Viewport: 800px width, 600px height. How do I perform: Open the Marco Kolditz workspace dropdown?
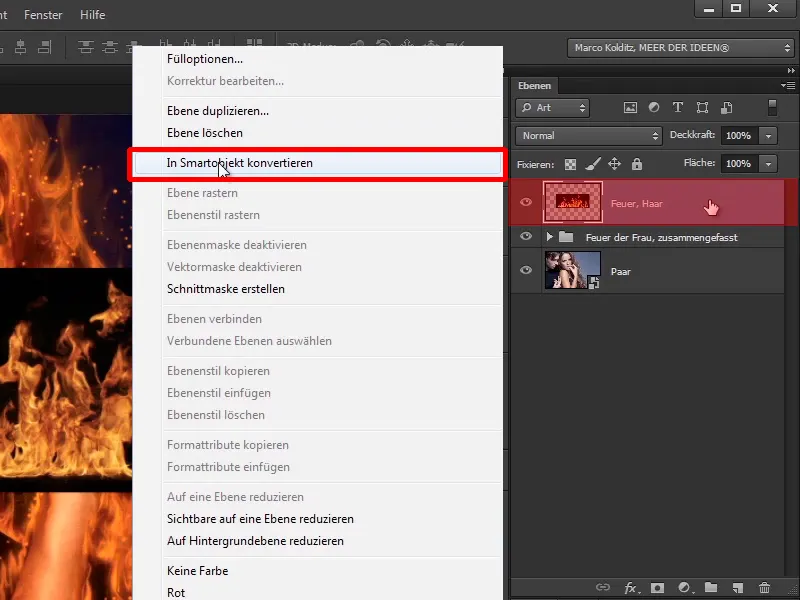coord(681,48)
